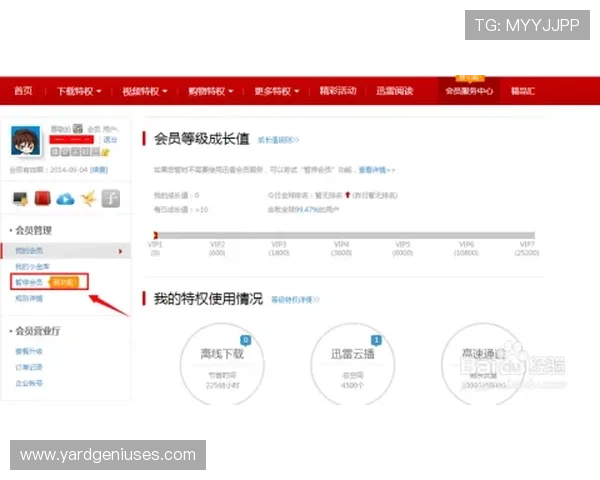This screenshot has width=600, height=480.
Task: Click the gray growth progress bar
Action: pyautogui.click(x=346, y=235)
